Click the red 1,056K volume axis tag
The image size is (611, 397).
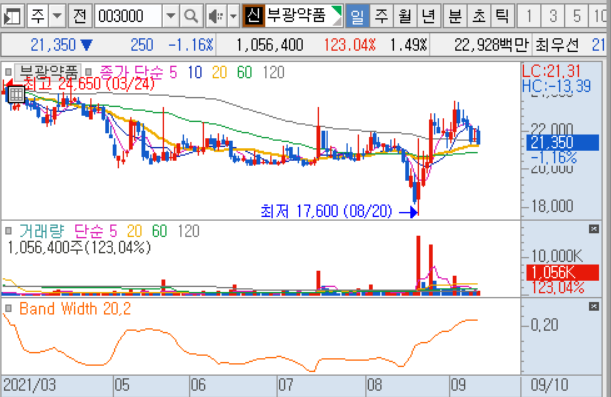point(562,272)
